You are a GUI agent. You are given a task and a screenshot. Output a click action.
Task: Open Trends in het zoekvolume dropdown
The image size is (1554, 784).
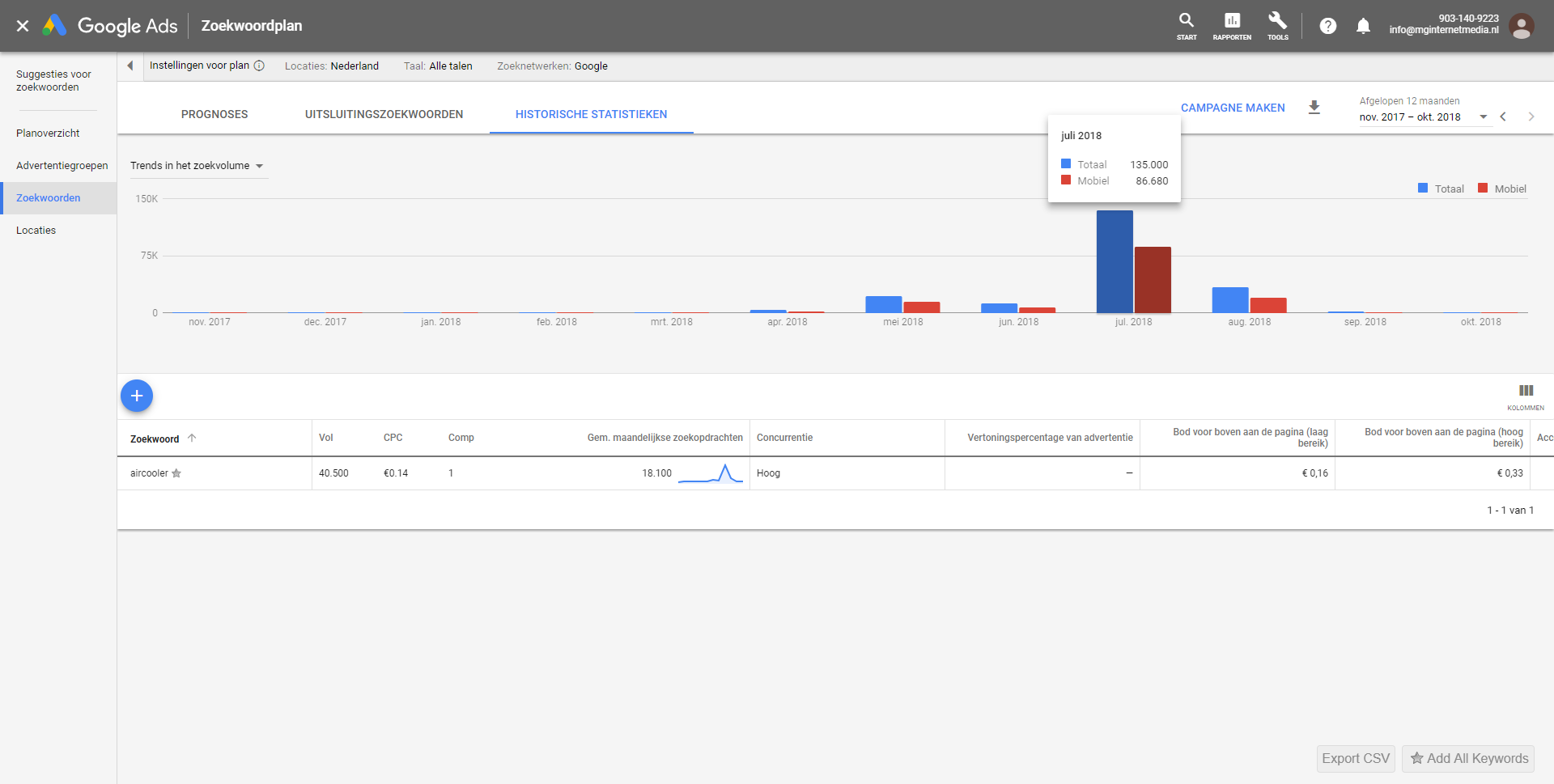pyautogui.click(x=197, y=166)
